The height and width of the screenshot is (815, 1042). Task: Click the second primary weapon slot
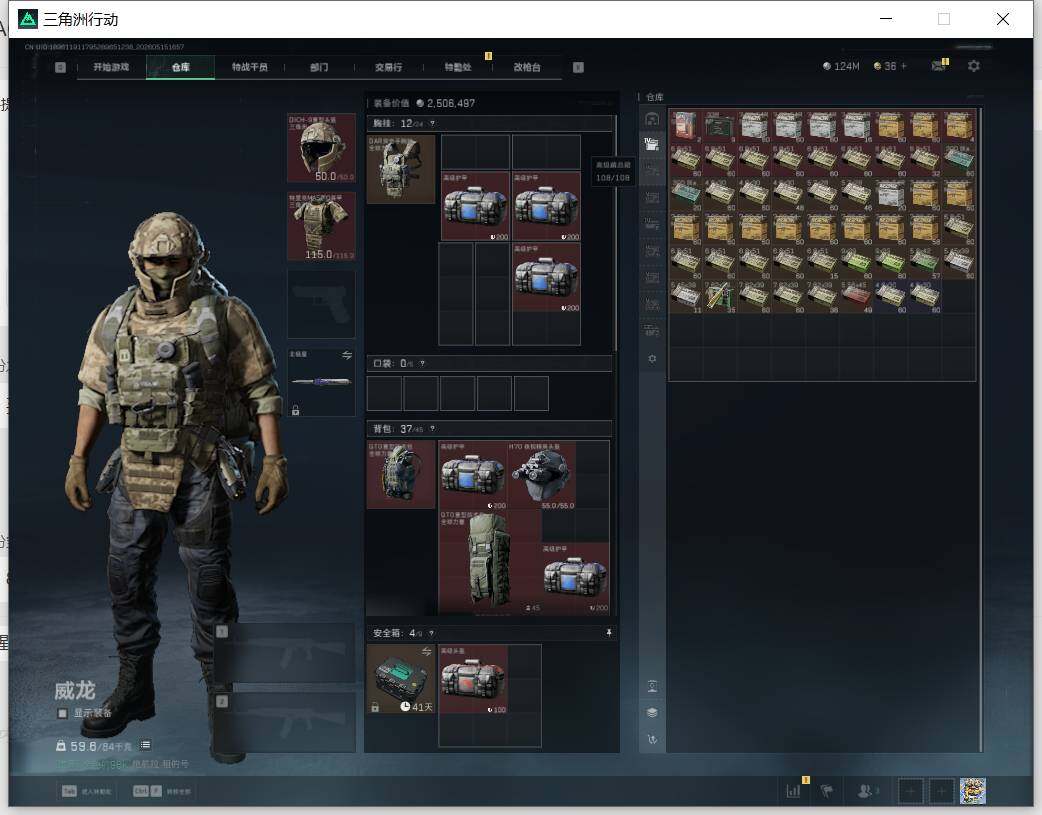(x=286, y=722)
